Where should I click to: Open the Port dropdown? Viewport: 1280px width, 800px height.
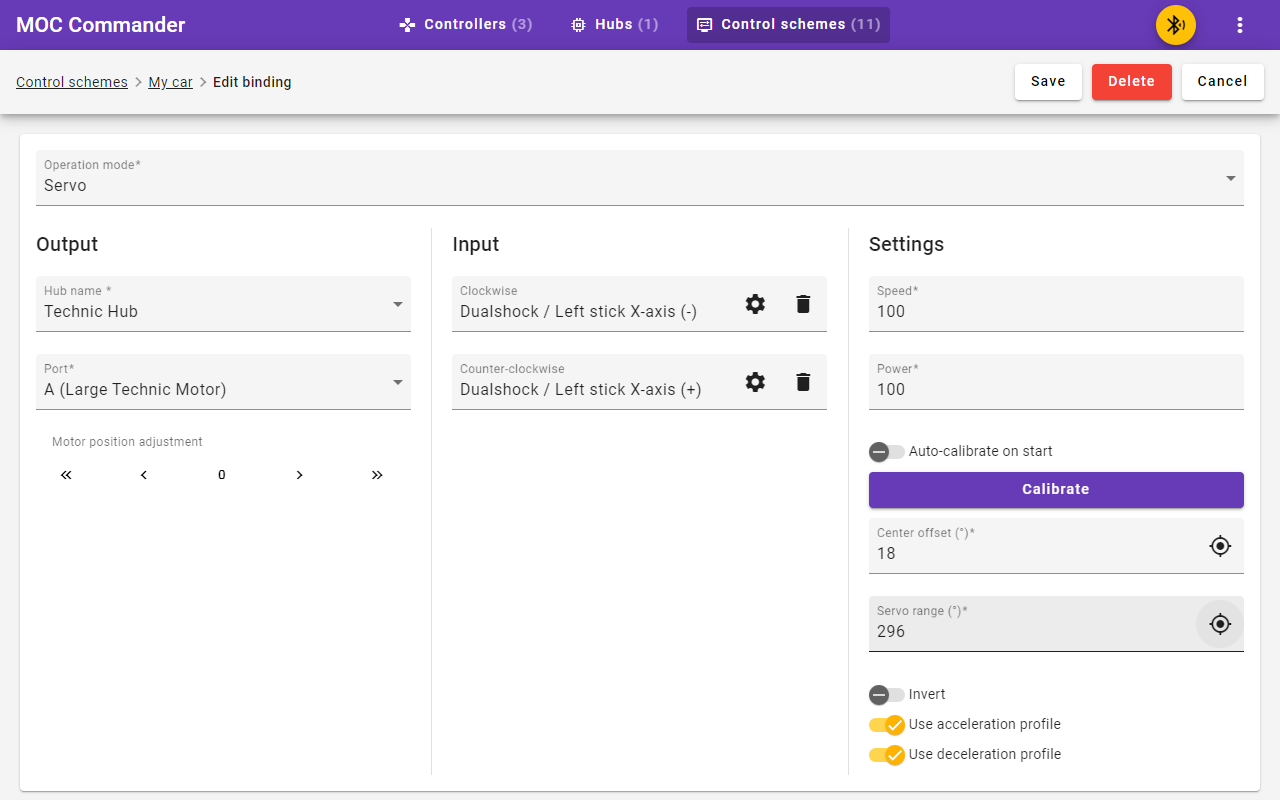point(223,382)
